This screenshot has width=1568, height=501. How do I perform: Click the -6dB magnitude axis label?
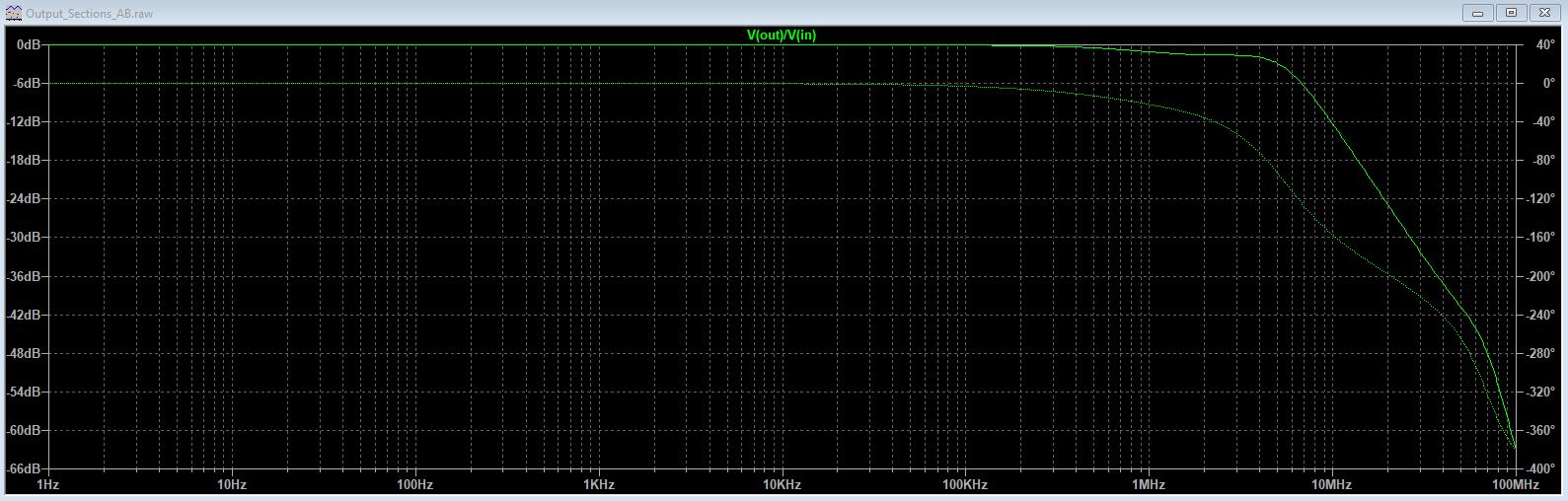(26, 84)
